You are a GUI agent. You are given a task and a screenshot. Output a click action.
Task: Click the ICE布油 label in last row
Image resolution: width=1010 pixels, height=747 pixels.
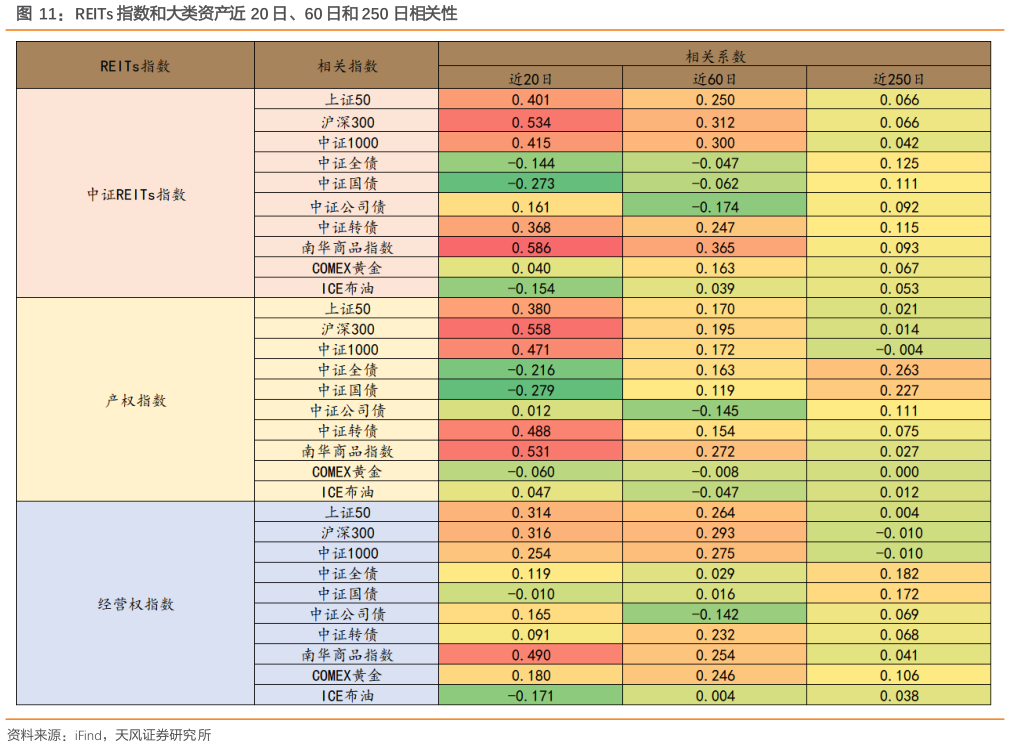(346, 695)
